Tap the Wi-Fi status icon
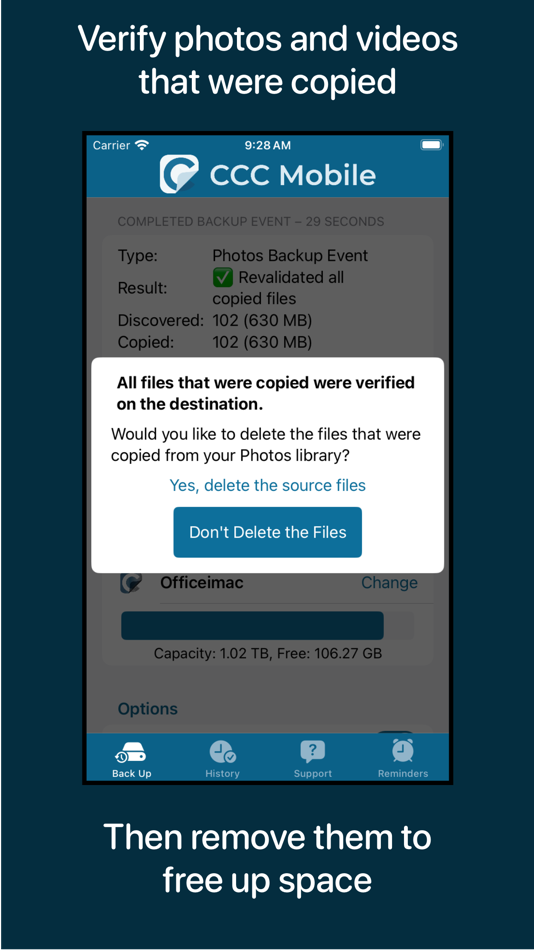534x950 pixels. (142, 145)
